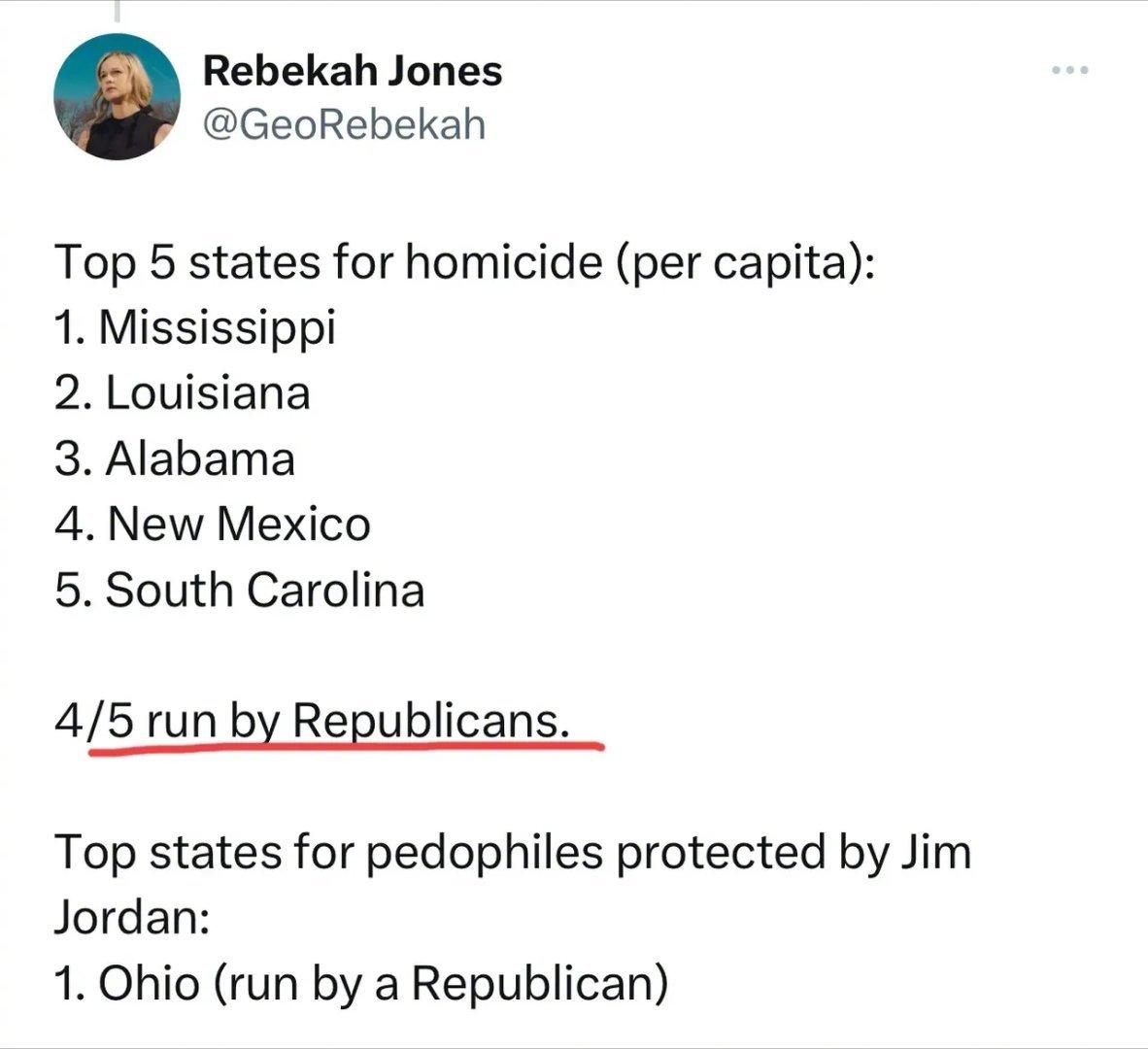Select the 'Jordan:' word on its own line
Viewport: 1148px width, 1049px height.
(x=132, y=917)
